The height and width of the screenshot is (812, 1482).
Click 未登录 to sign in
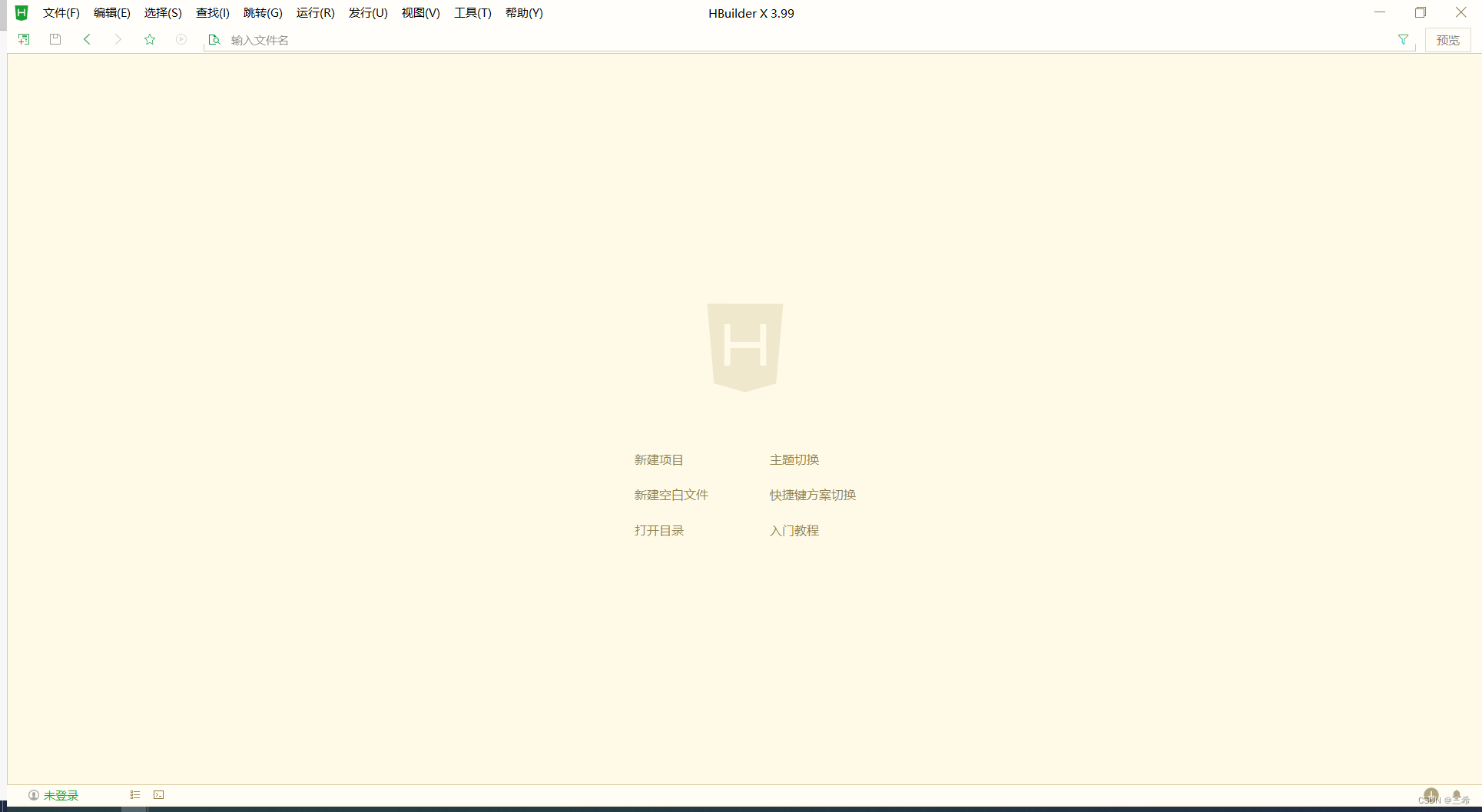[x=60, y=795]
